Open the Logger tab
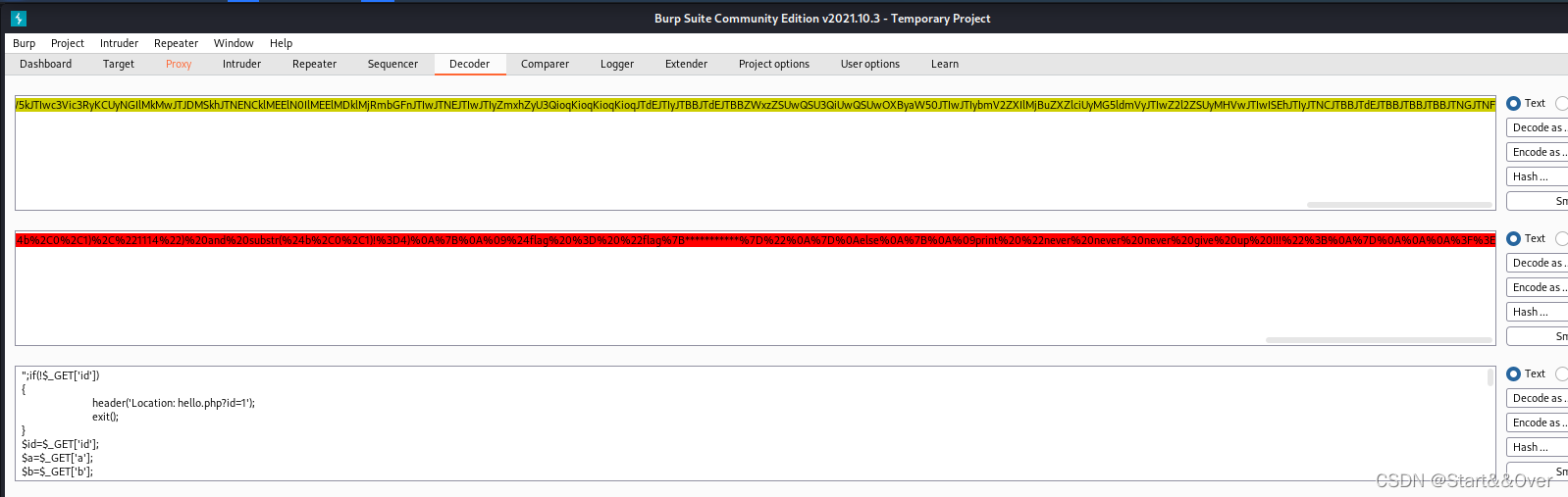Image resolution: width=1568 pixels, height=497 pixels. [617, 64]
